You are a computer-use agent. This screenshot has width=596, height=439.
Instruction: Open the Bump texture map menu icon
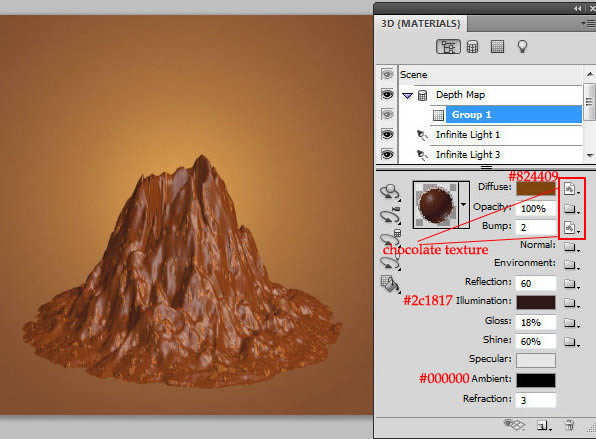point(571,228)
